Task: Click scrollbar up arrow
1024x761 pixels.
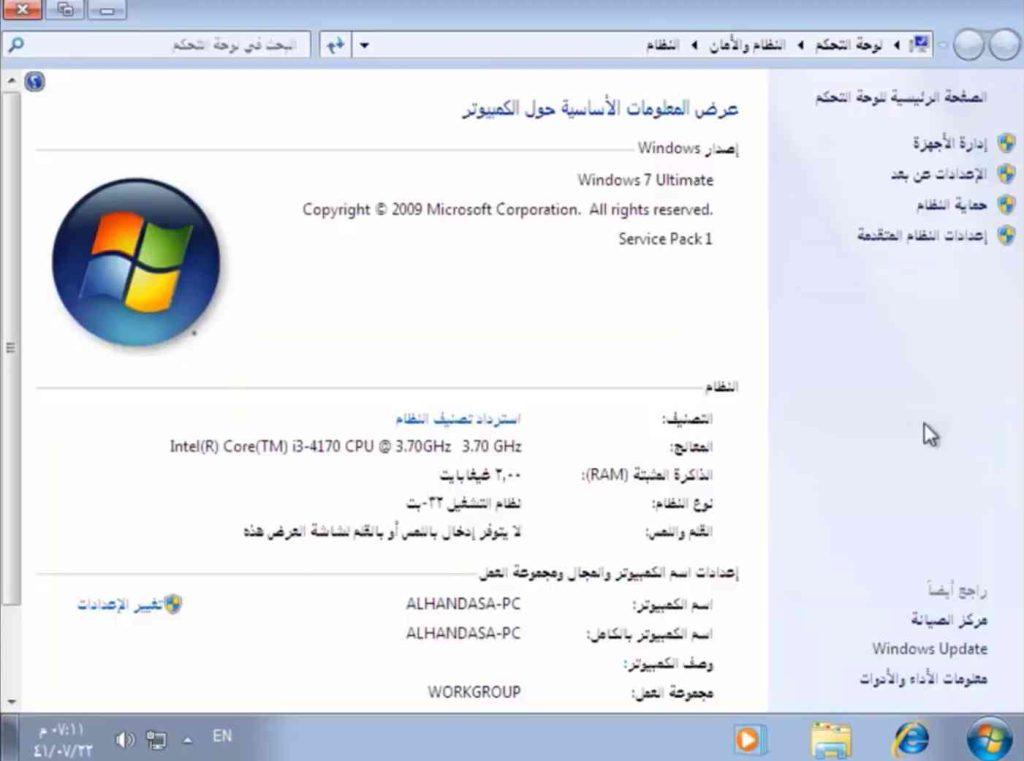Action: pyautogui.click(x=12, y=80)
